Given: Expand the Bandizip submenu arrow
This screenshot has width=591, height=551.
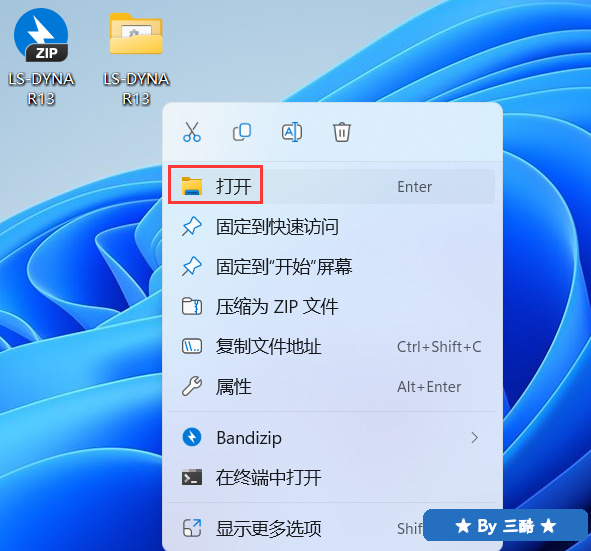Looking at the screenshot, I should pos(474,438).
